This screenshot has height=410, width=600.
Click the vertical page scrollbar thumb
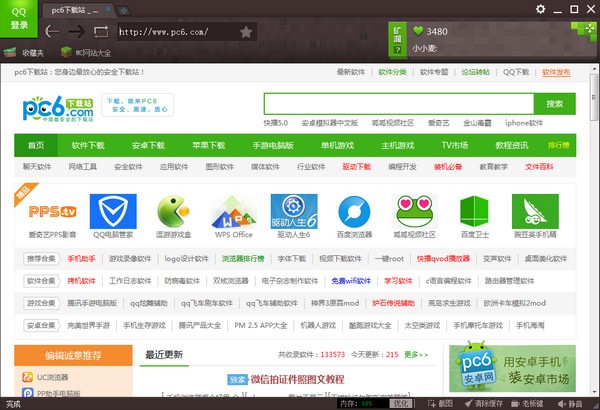click(594, 98)
